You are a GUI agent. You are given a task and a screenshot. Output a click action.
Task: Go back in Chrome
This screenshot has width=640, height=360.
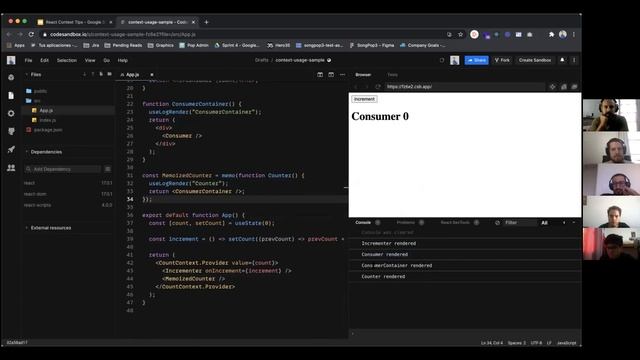tap(9, 34)
